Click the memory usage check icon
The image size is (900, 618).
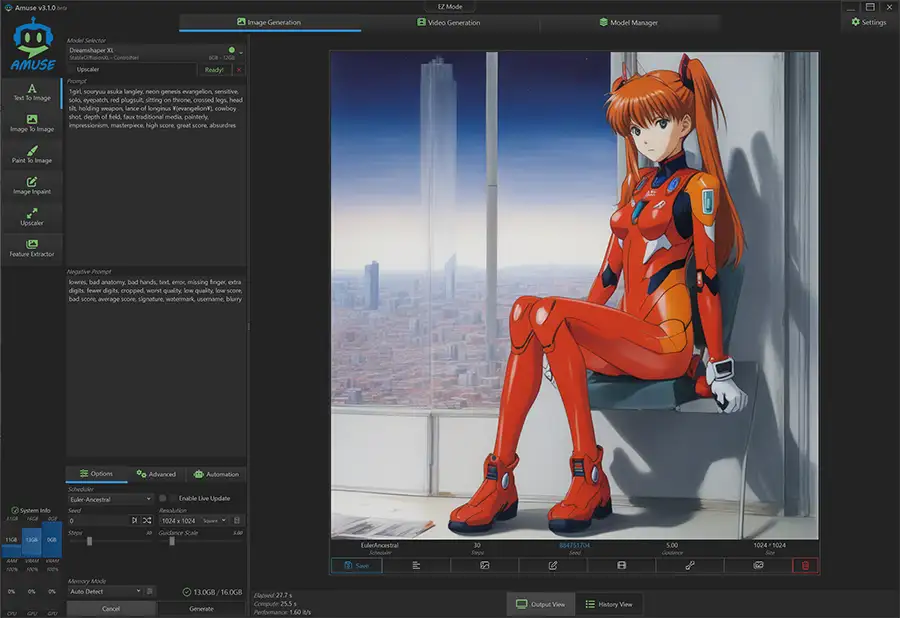coord(187,592)
